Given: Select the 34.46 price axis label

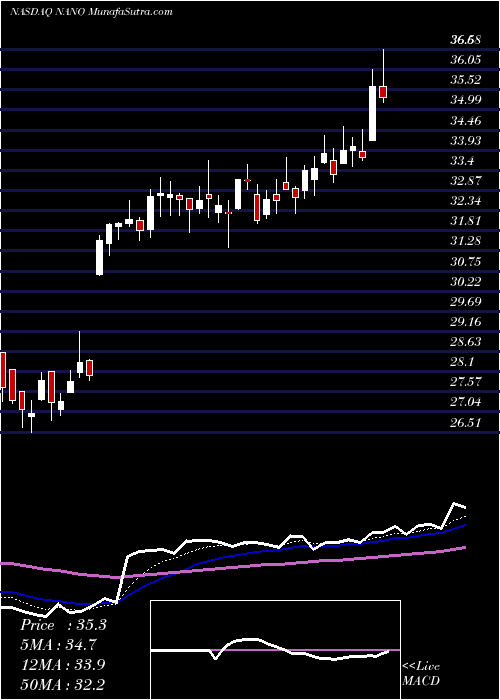Looking at the screenshot, I should (x=465, y=121).
